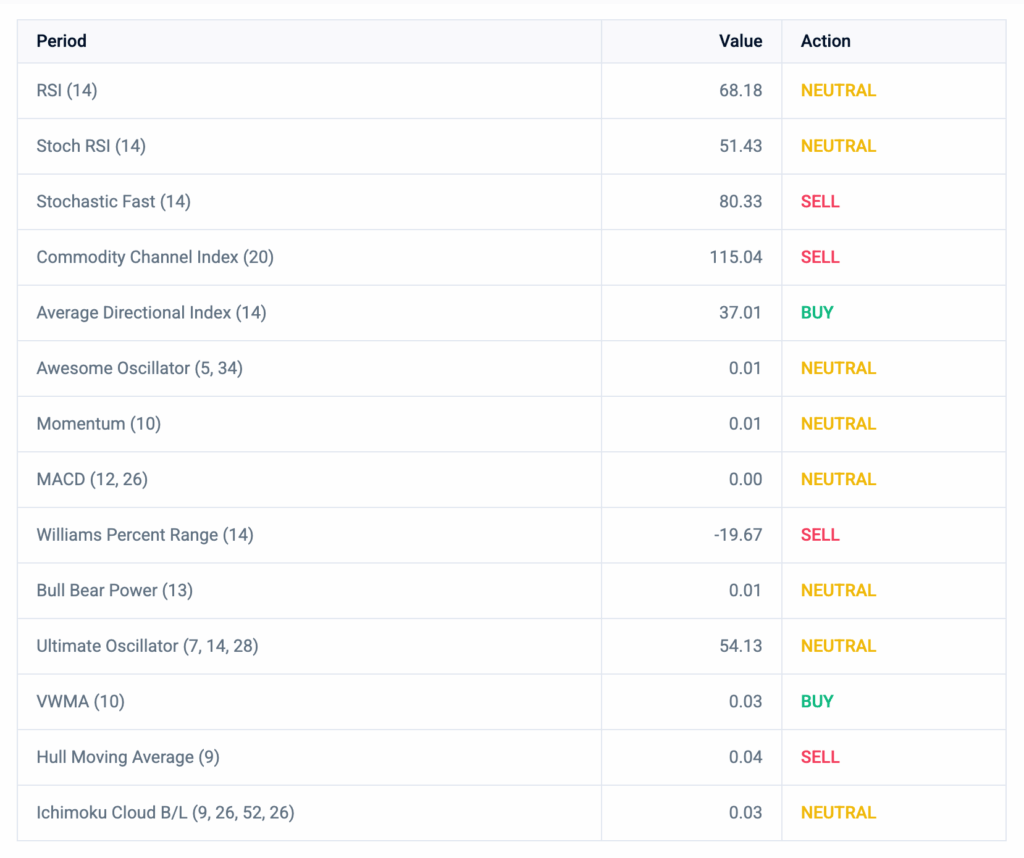The height and width of the screenshot is (858, 1024).
Task: Click NEUTRAL in Awesome Oscillator row
Action: (x=839, y=368)
